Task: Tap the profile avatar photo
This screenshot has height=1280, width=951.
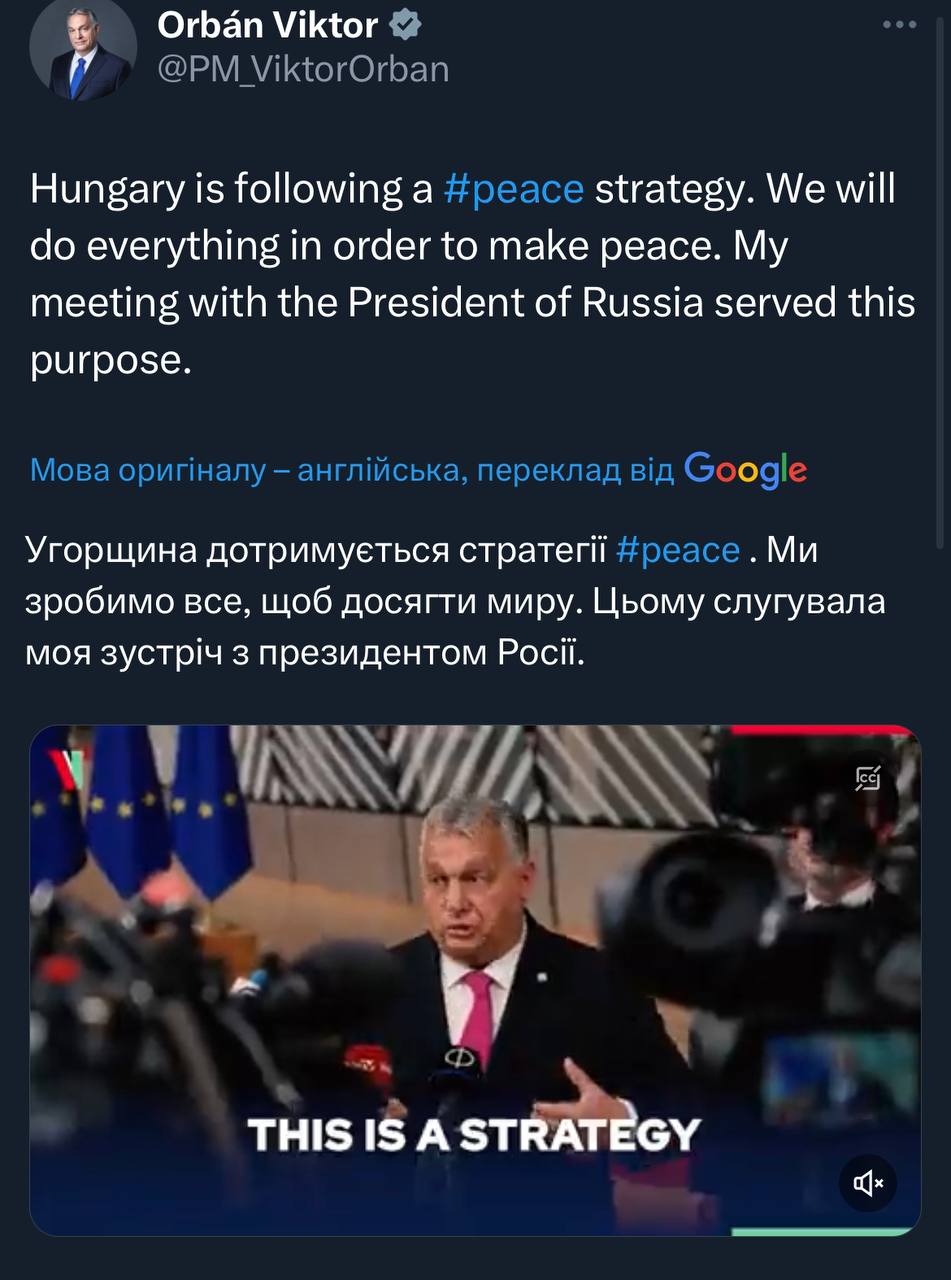Action: tap(83, 48)
